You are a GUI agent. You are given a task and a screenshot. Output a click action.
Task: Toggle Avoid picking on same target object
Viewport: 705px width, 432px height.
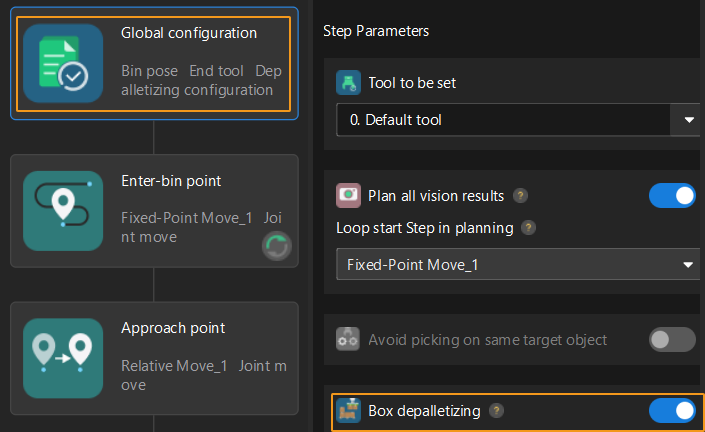tap(672, 339)
